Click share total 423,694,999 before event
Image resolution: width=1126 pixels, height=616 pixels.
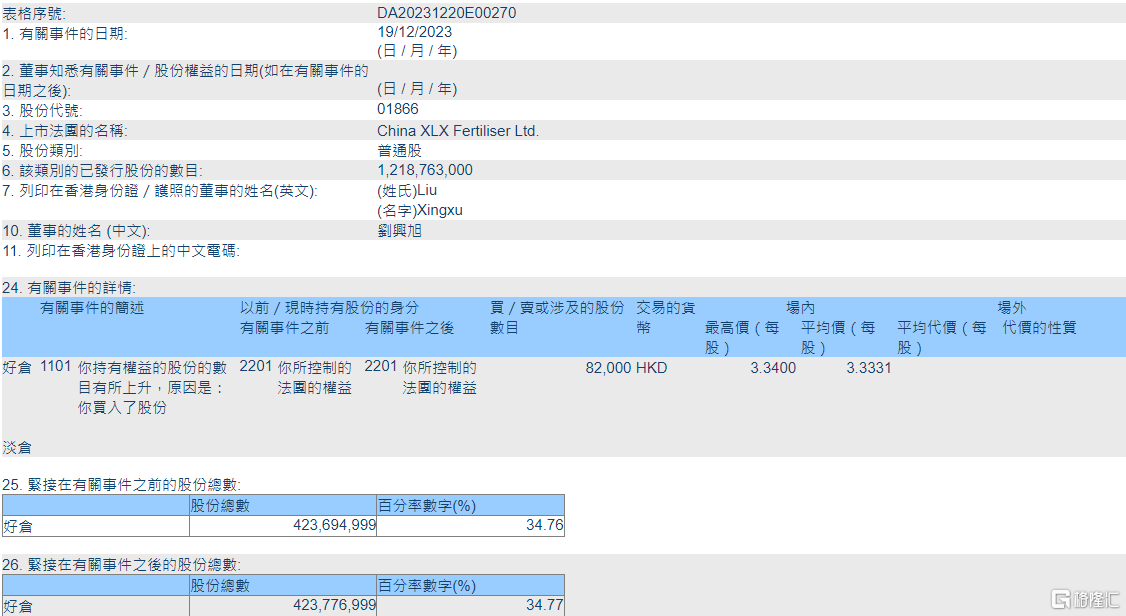pos(334,525)
